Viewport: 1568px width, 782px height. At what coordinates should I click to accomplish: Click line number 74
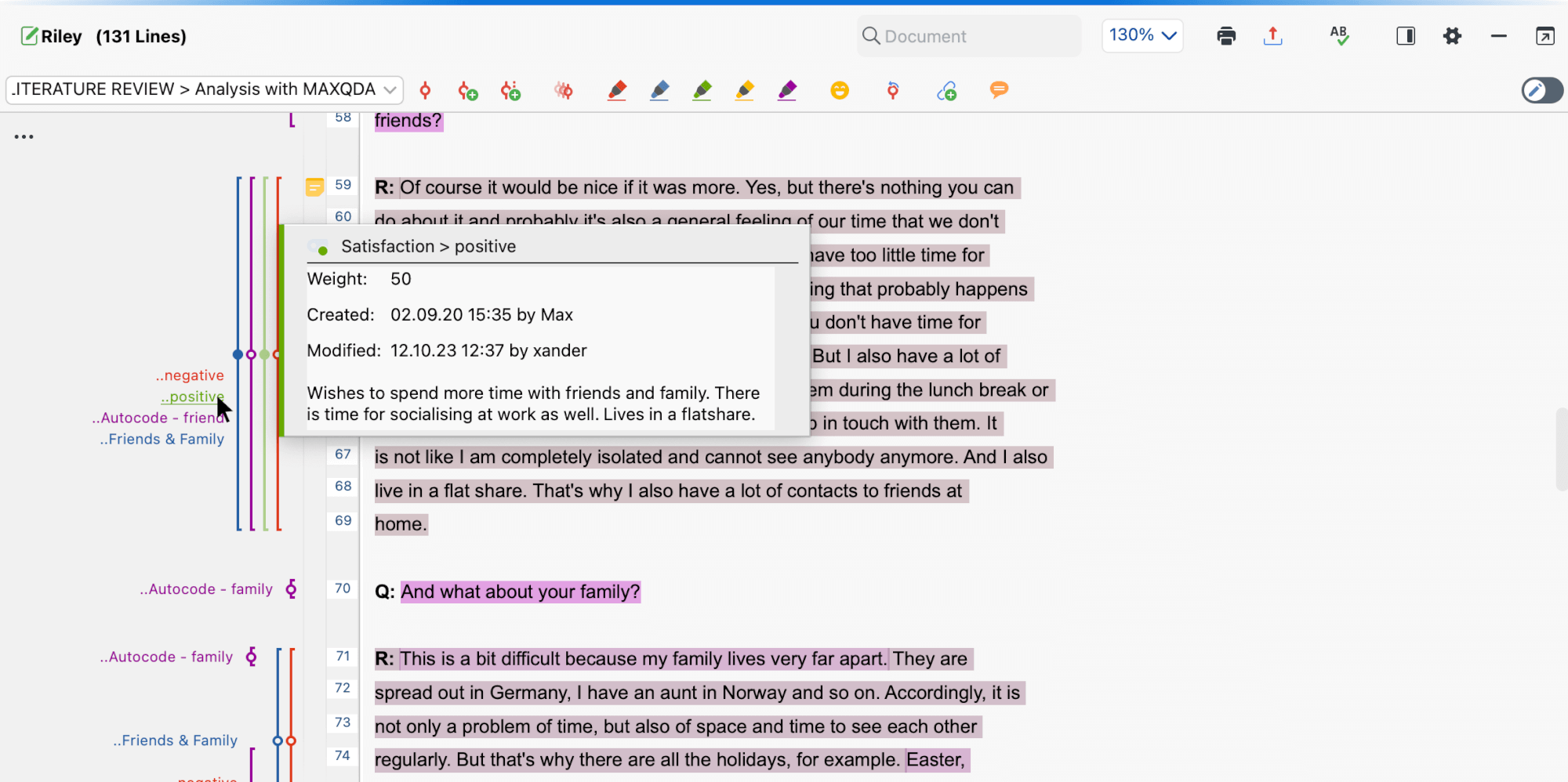point(343,755)
